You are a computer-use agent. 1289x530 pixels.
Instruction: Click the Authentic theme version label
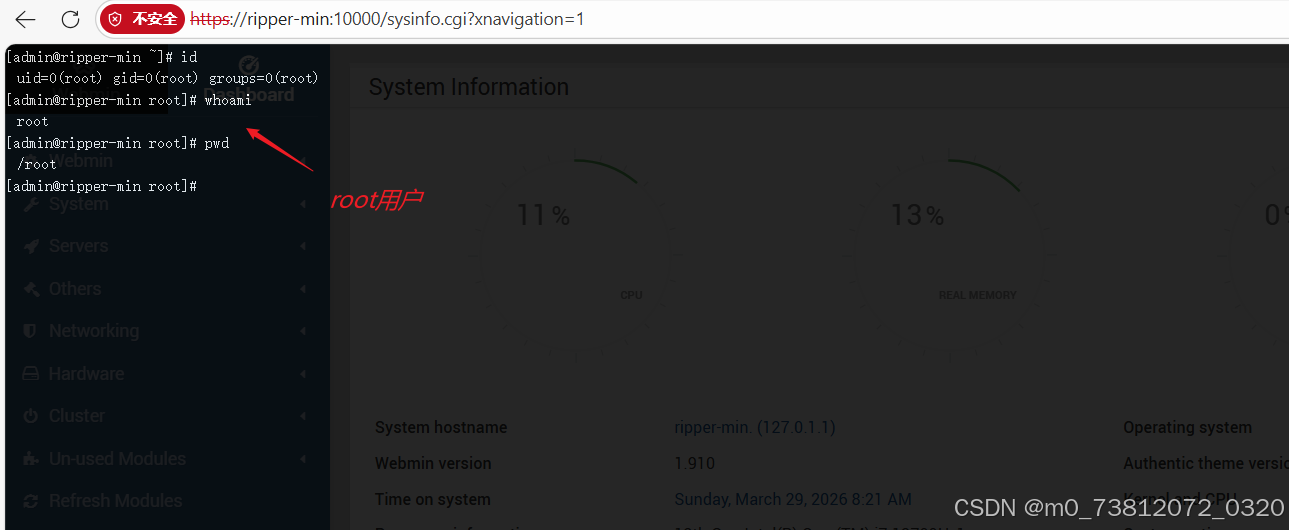pyautogui.click(x=1205, y=463)
